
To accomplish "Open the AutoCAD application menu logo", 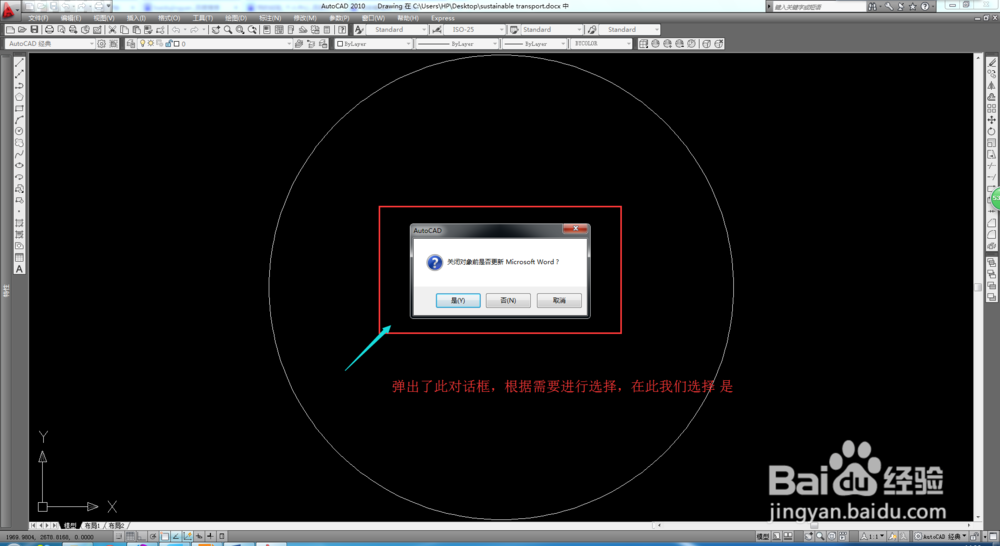I will point(8,9).
